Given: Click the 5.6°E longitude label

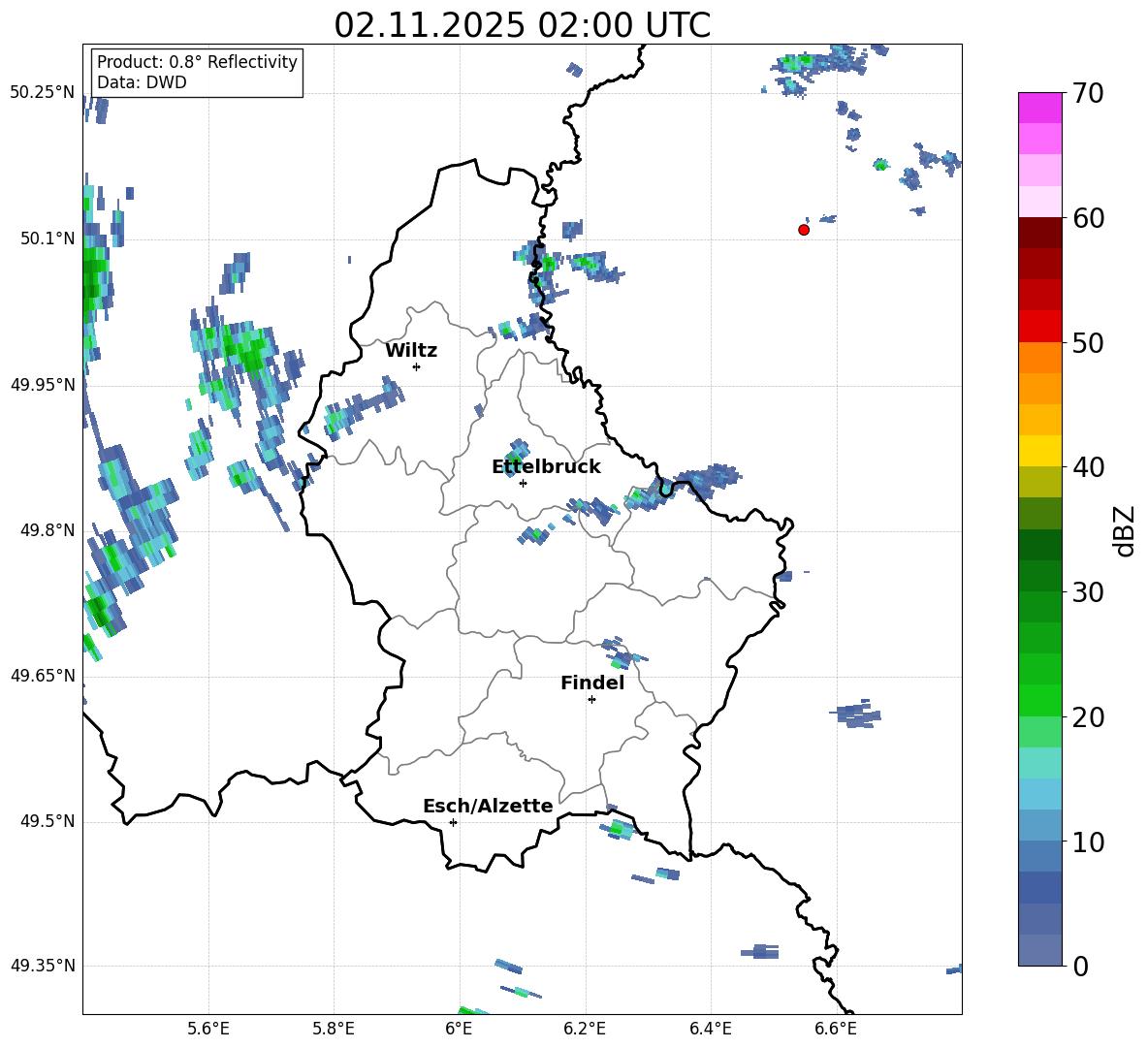Looking at the screenshot, I should point(208,1029).
